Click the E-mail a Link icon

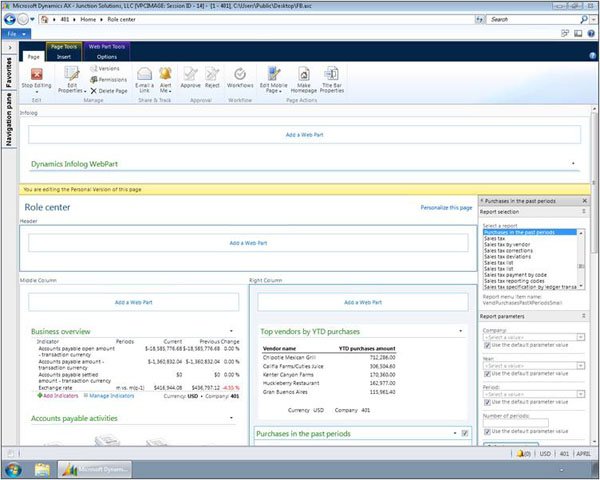[145, 73]
